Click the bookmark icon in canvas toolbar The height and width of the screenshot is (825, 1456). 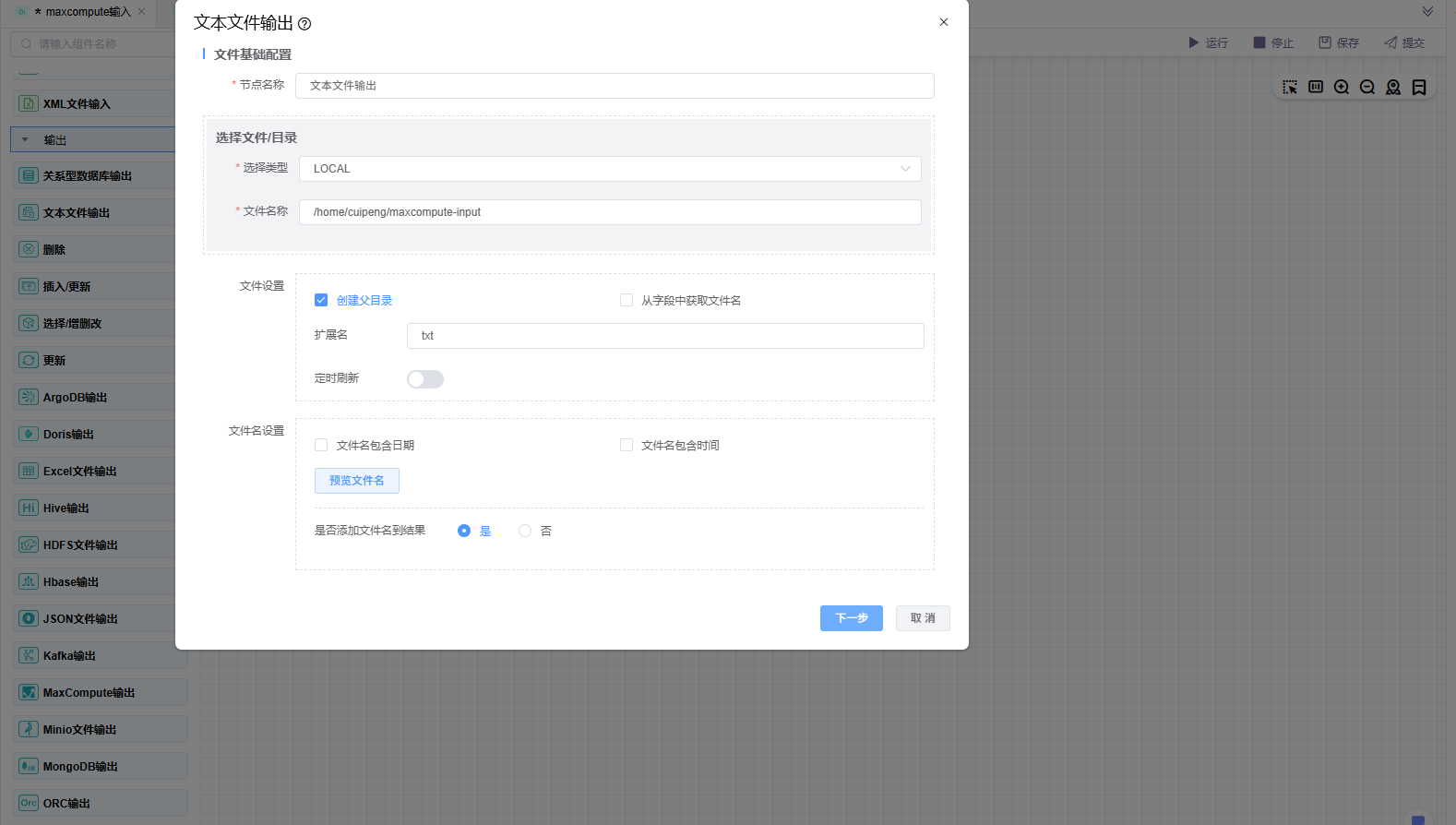[x=1419, y=87]
